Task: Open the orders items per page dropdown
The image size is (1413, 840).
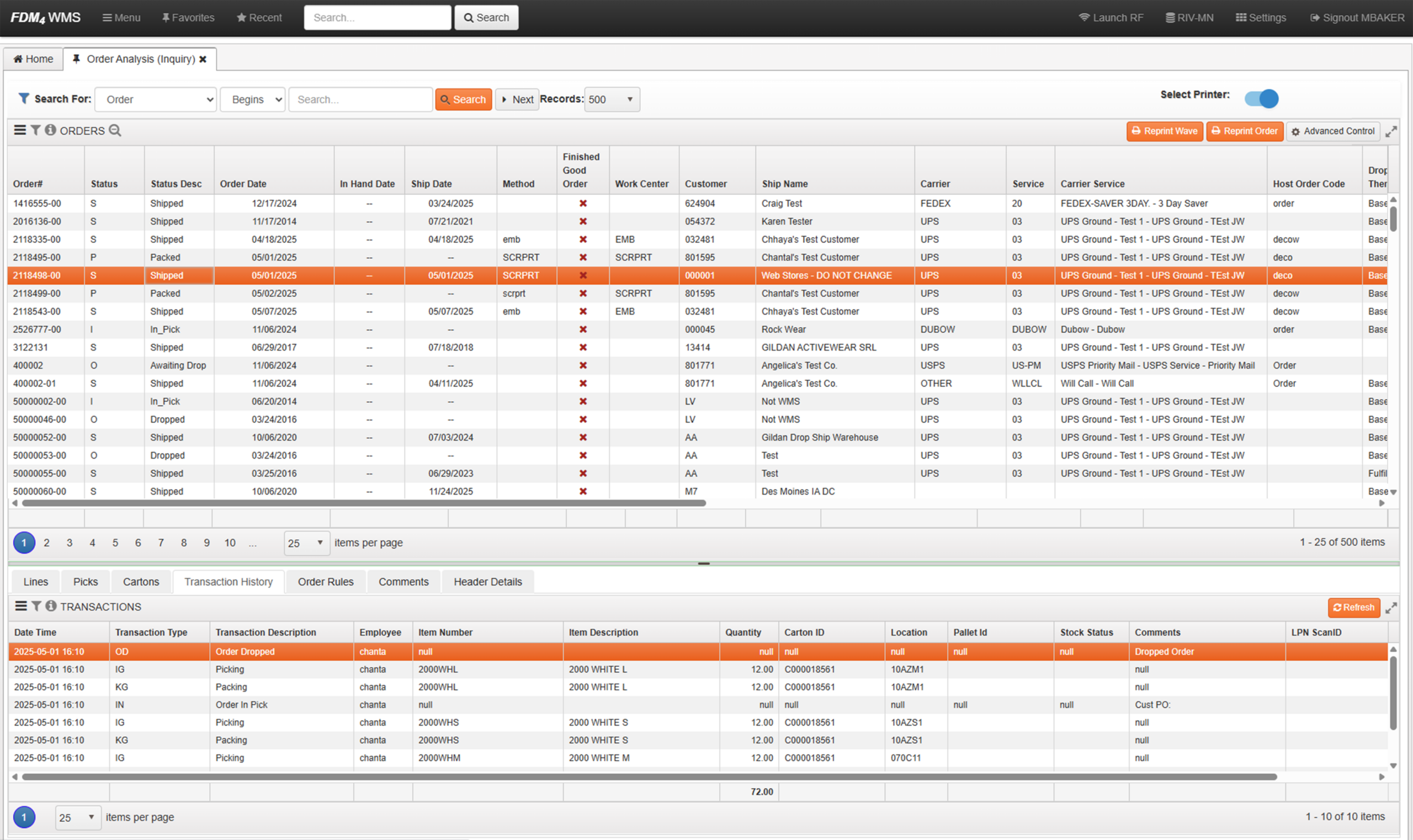Action: coord(306,543)
